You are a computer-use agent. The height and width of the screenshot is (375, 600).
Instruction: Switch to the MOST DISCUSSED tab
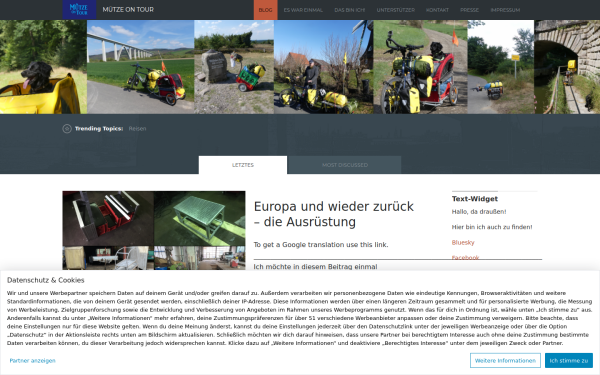[344, 165]
